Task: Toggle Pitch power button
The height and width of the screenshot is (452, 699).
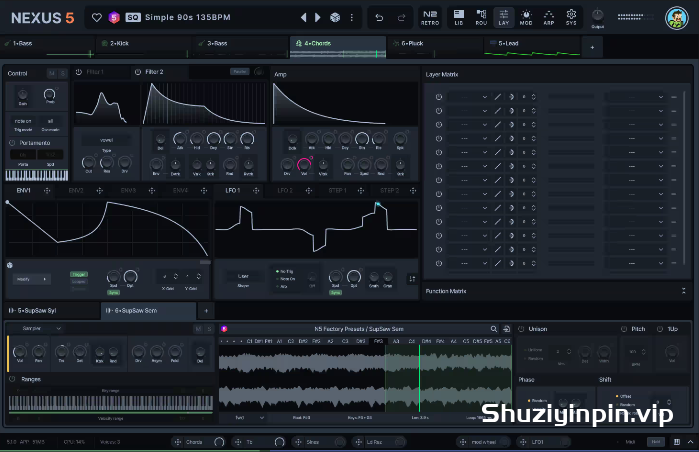Action: click(624, 329)
